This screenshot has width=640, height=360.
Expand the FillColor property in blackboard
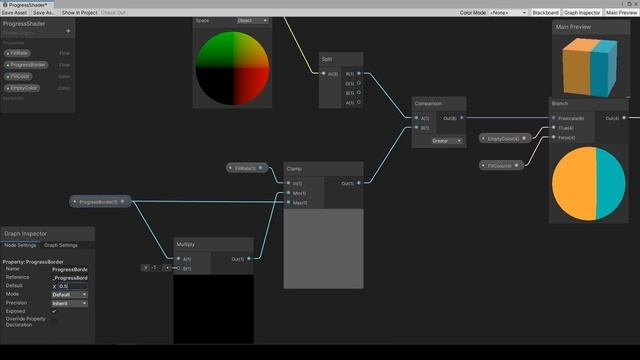pos(8,76)
